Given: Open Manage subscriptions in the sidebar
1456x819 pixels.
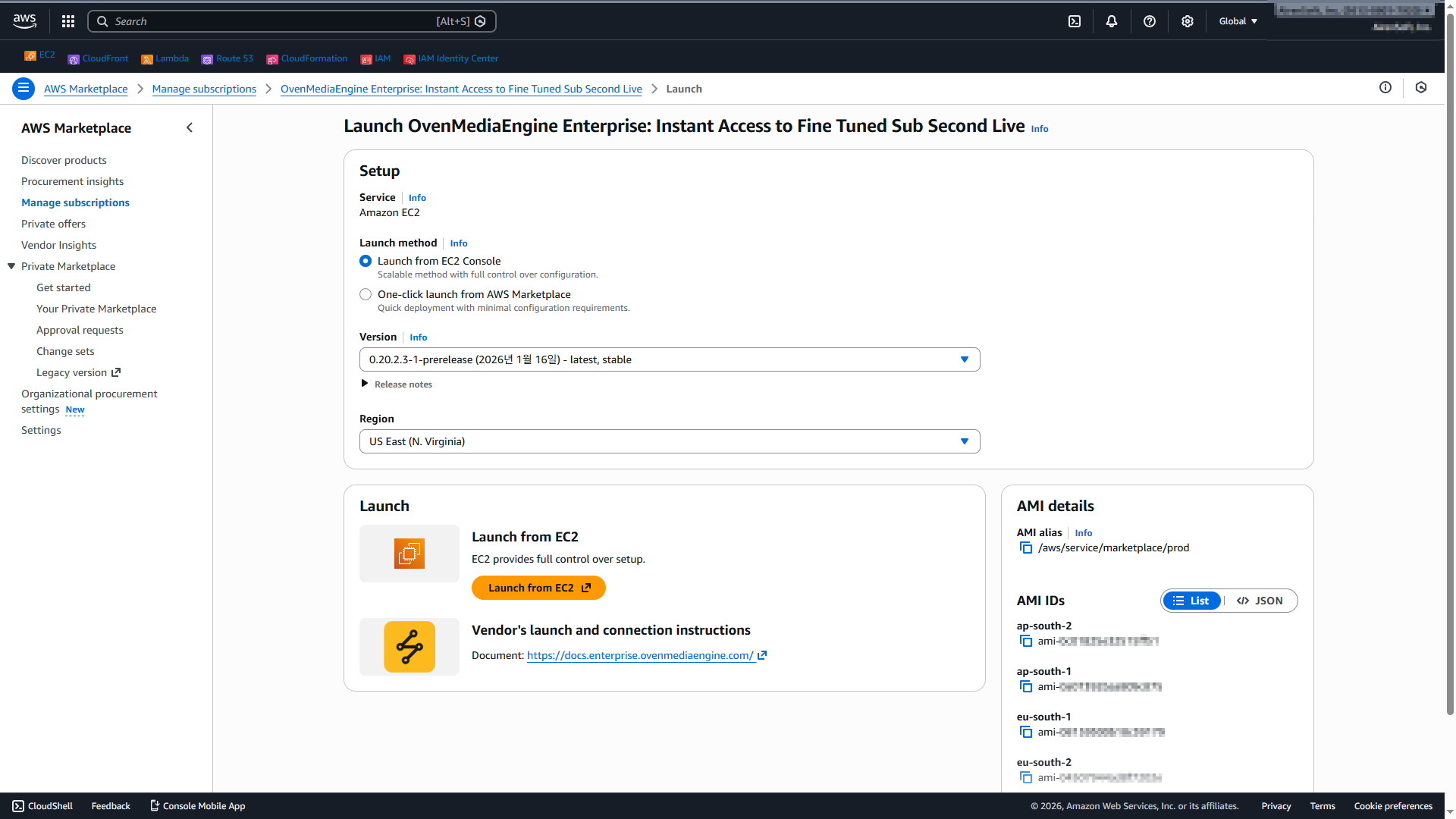Looking at the screenshot, I should pyautogui.click(x=75, y=202).
